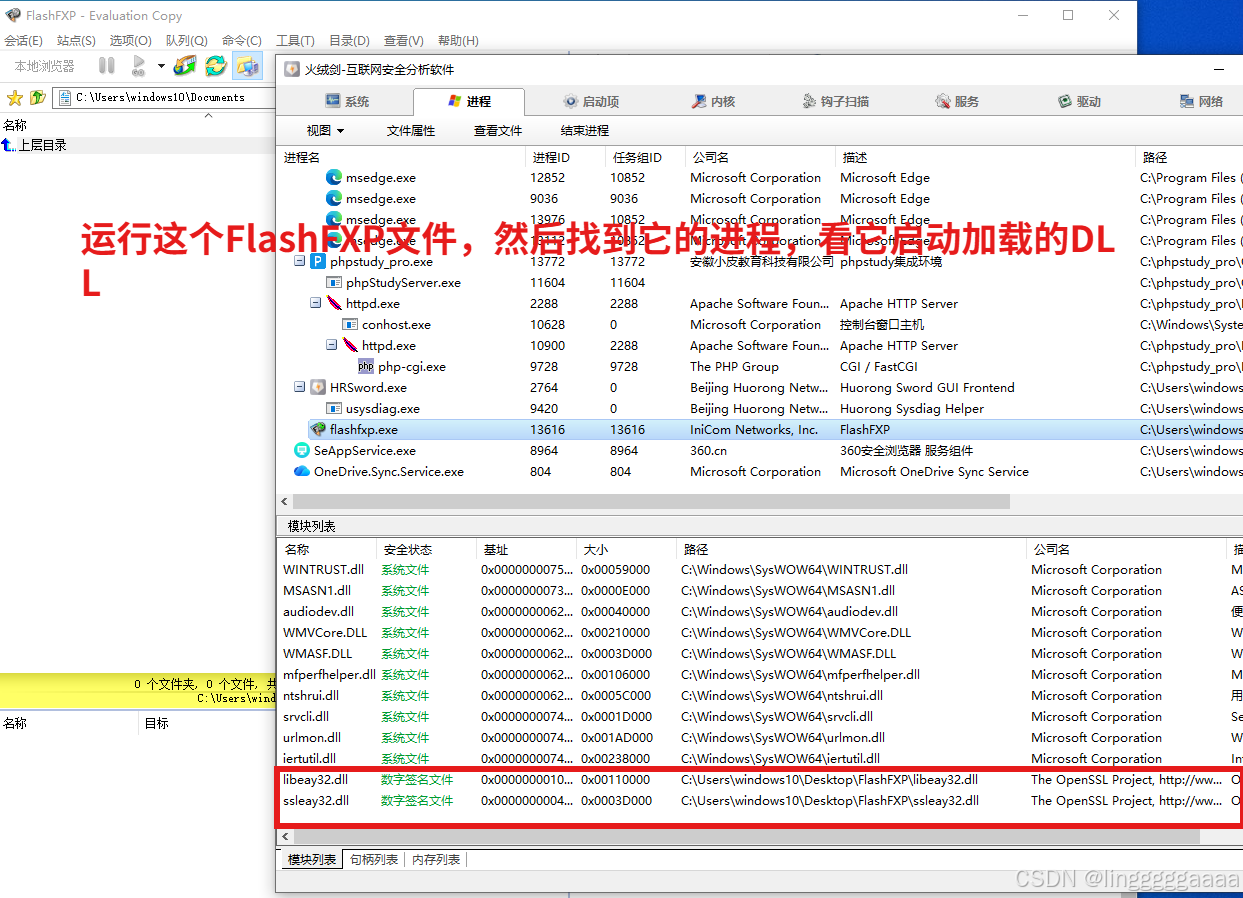
Task: Click the local path field showing C:\Users\windows10\Documents
Action: click(165, 97)
